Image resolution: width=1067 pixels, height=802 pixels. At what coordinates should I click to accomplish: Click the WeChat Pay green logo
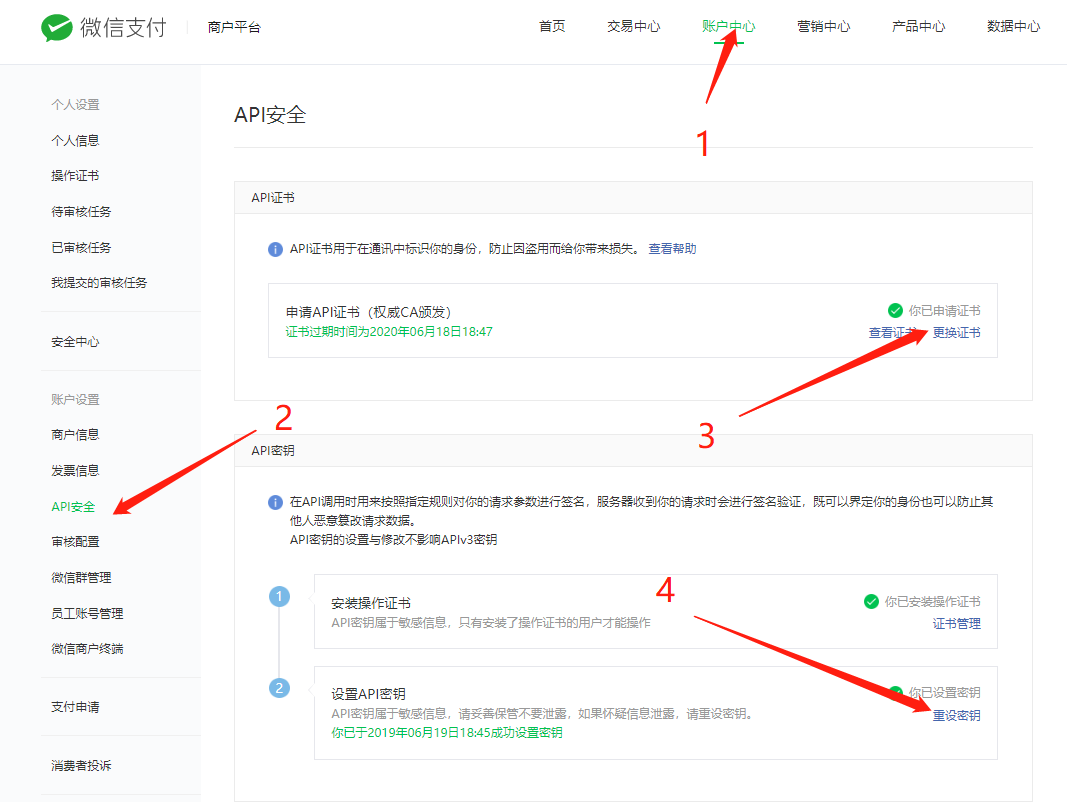[56, 27]
